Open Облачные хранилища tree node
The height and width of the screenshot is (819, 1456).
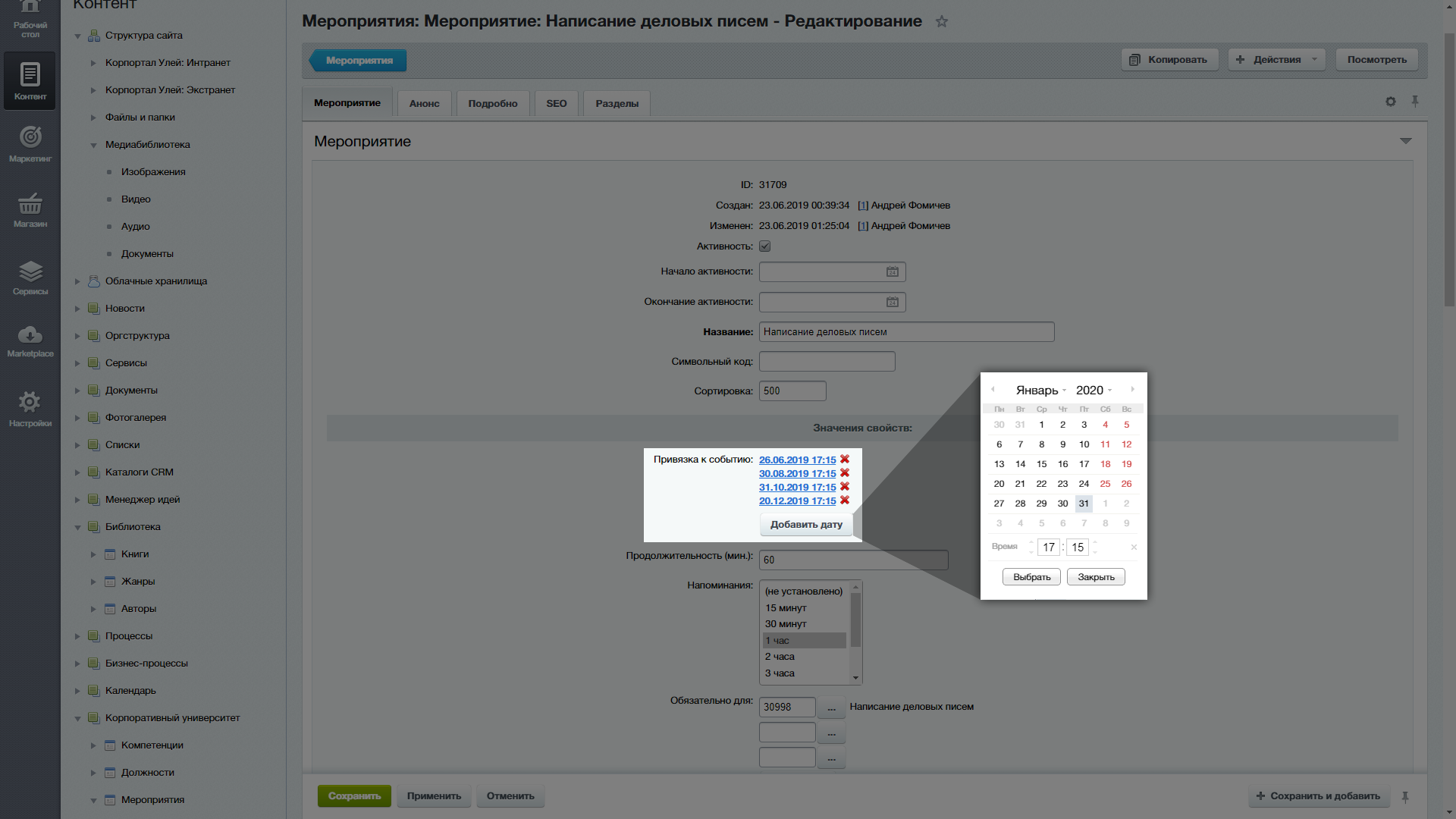click(156, 281)
